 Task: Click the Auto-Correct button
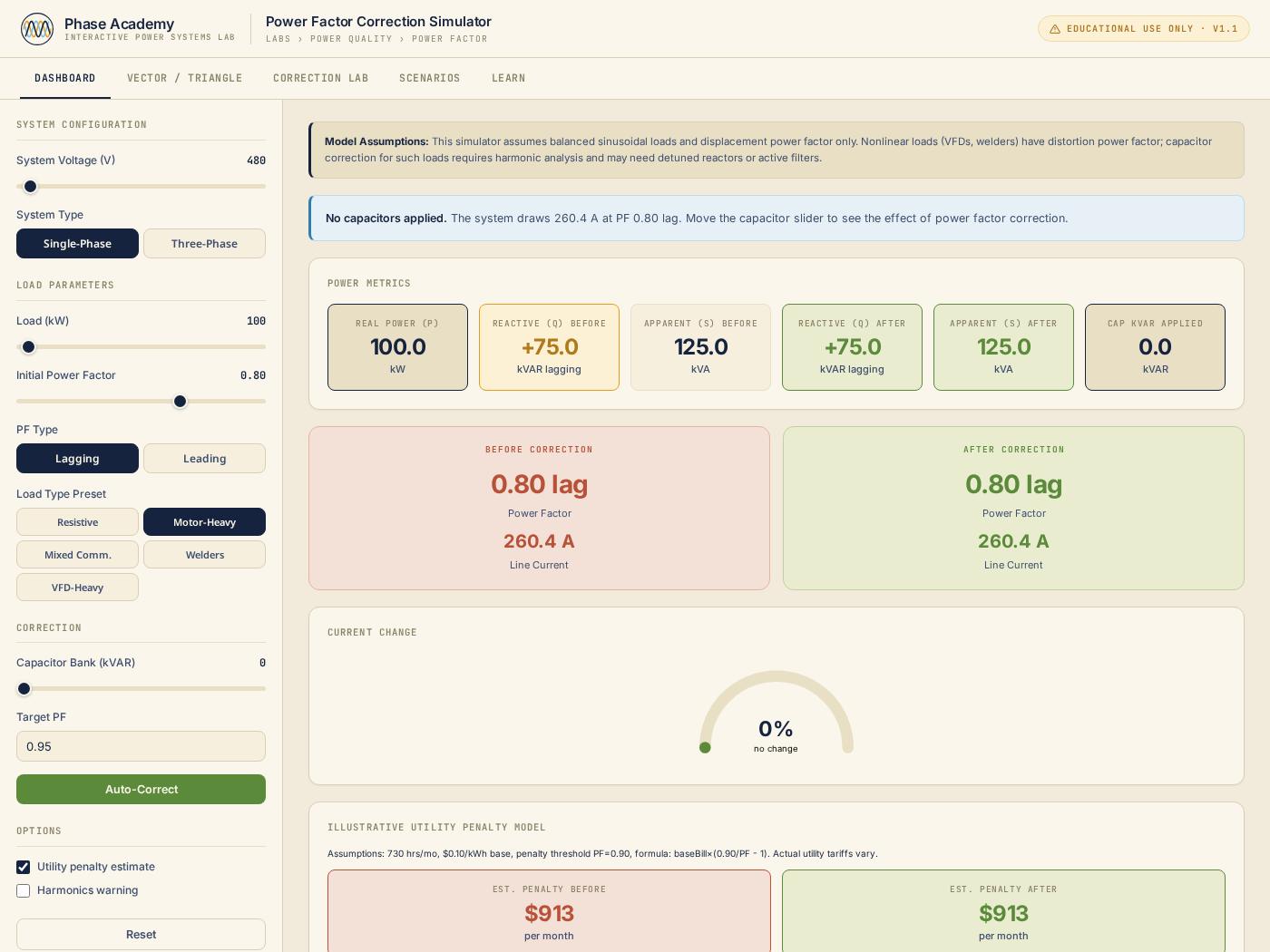click(141, 789)
